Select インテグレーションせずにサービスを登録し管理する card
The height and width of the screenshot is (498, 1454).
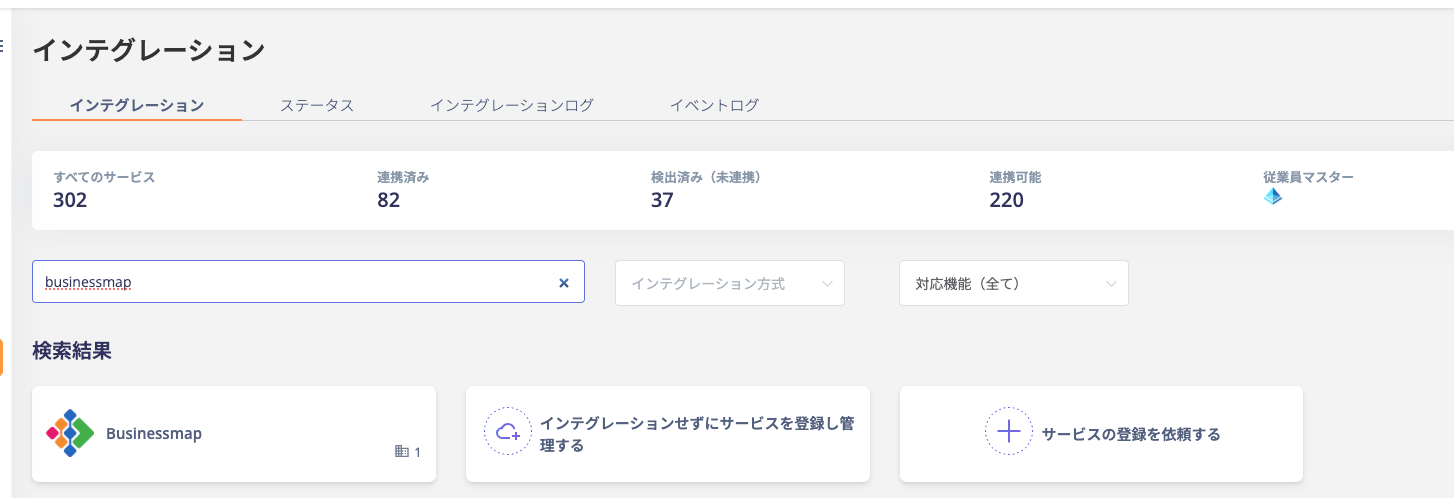(668, 434)
